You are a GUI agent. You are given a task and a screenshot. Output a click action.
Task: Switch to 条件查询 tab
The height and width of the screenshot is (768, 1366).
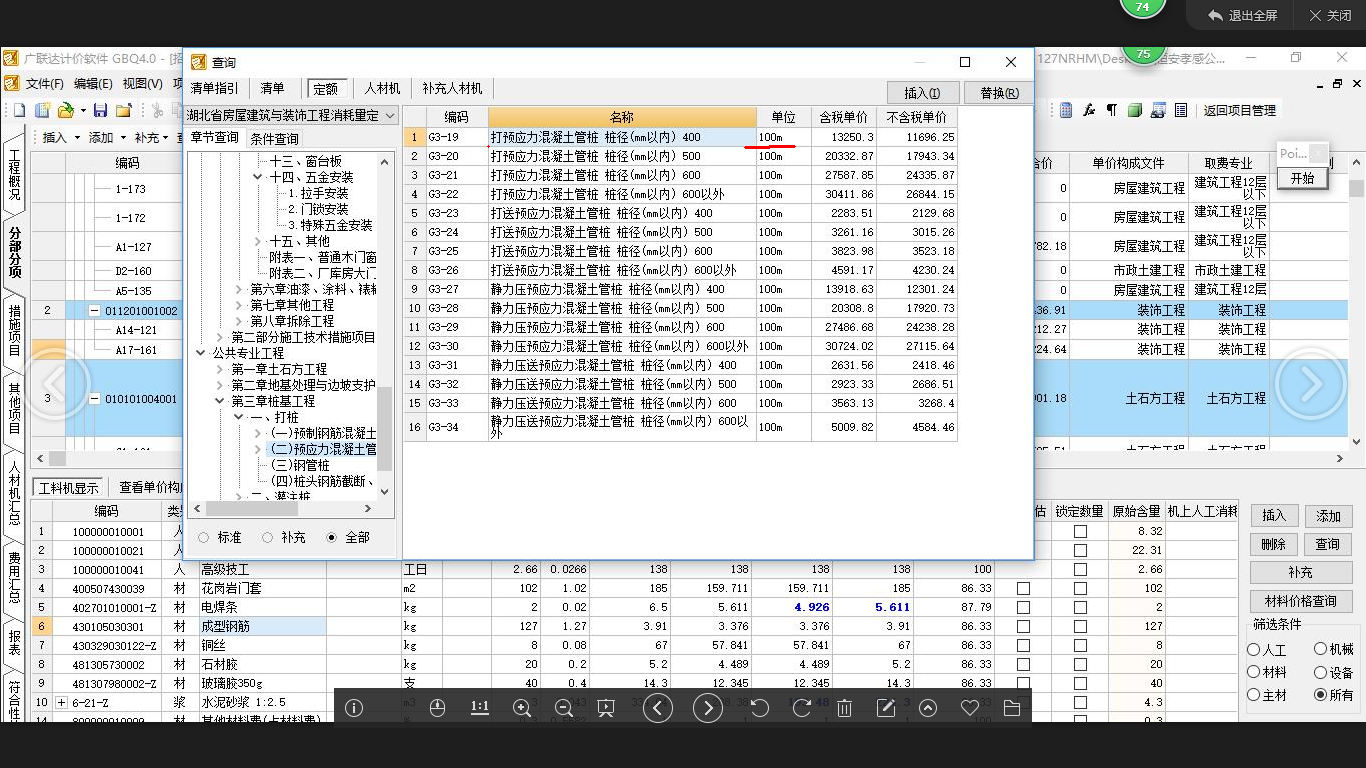pos(274,138)
